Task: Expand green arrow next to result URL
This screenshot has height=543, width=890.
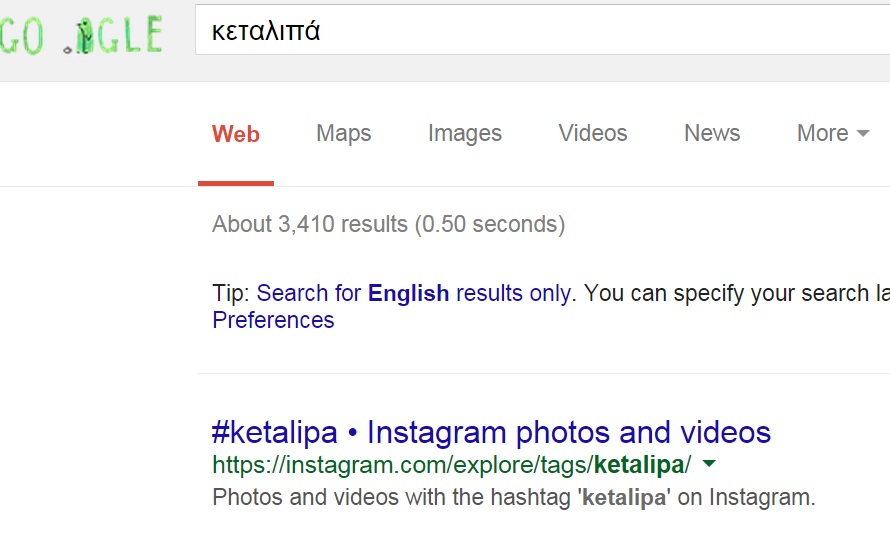Action: coord(709,464)
